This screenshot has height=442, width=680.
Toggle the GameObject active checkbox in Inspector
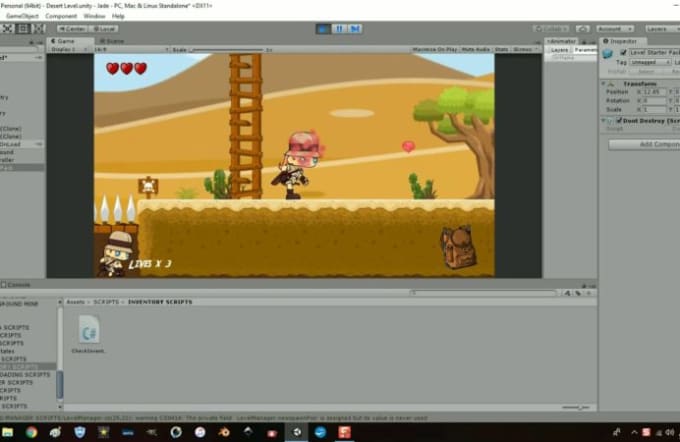(623, 52)
